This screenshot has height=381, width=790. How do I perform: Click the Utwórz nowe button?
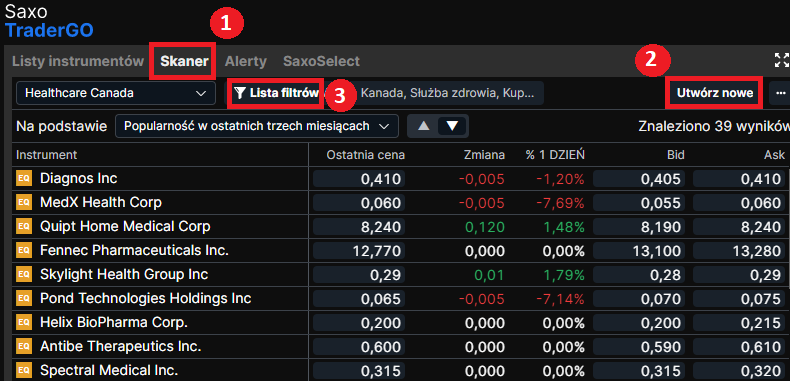pos(715,93)
